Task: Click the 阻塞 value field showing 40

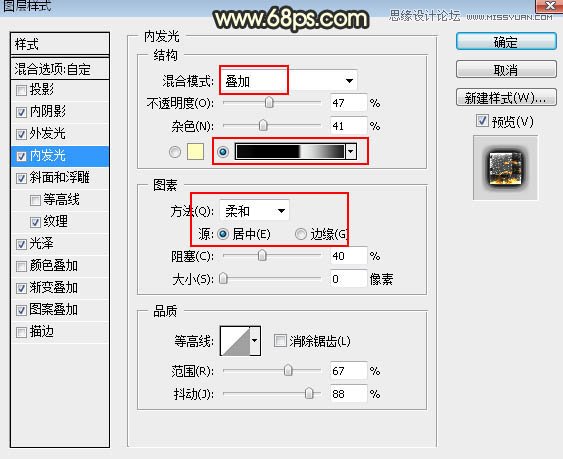Action: click(x=348, y=256)
